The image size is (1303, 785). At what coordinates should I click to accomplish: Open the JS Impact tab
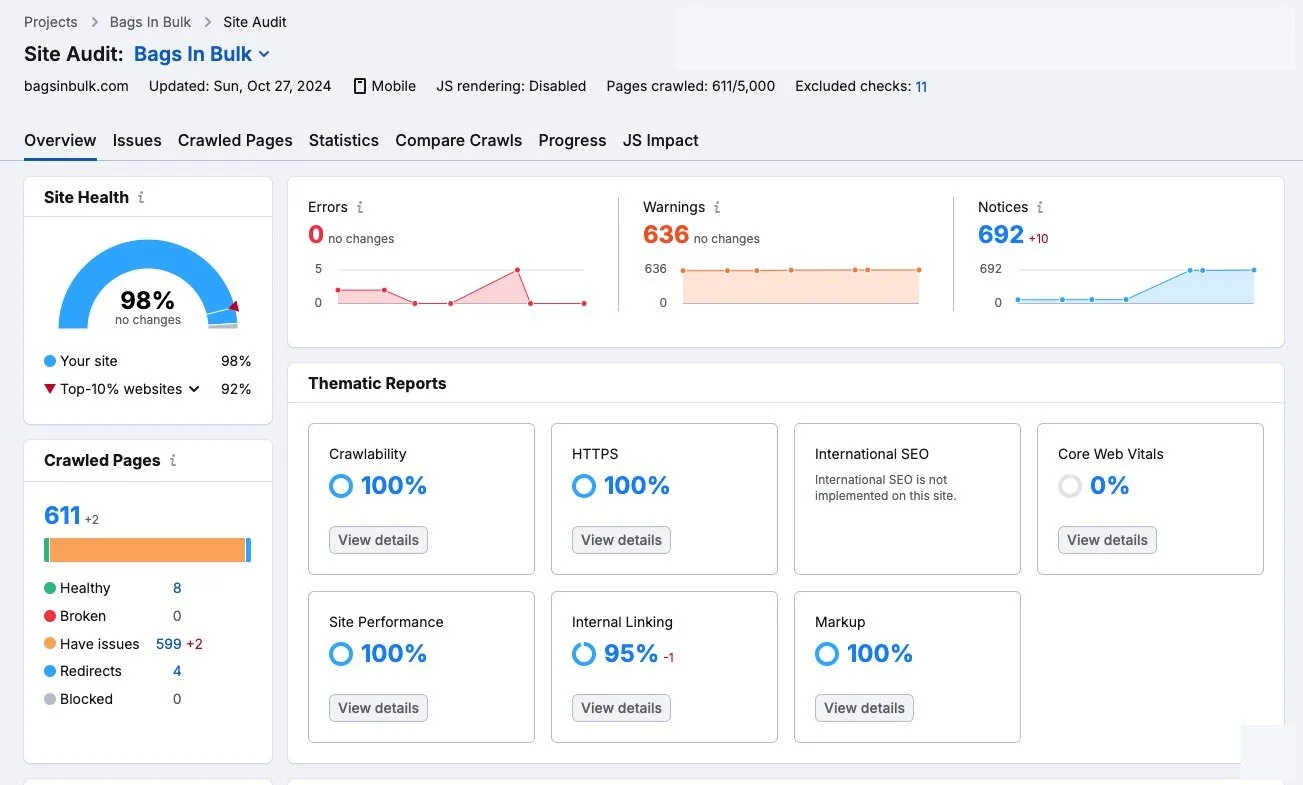point(661,140)
